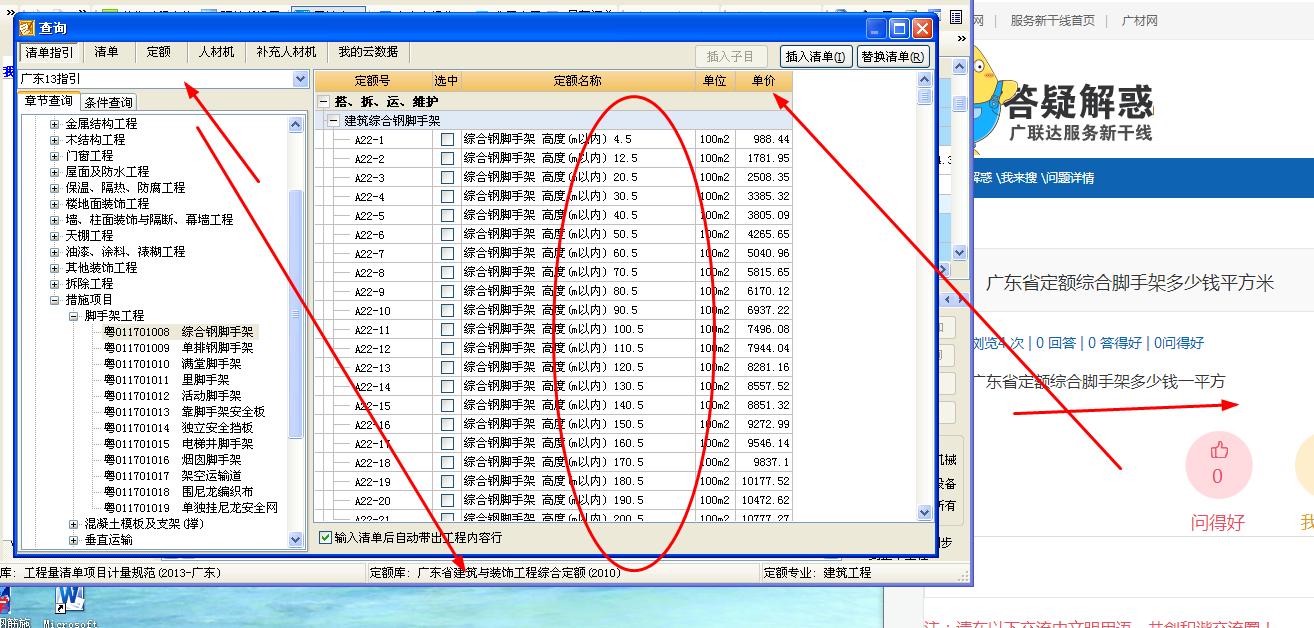1314x628 pixels.
Task: Open the 补充人材机 tab
Action: pos(286,52)
